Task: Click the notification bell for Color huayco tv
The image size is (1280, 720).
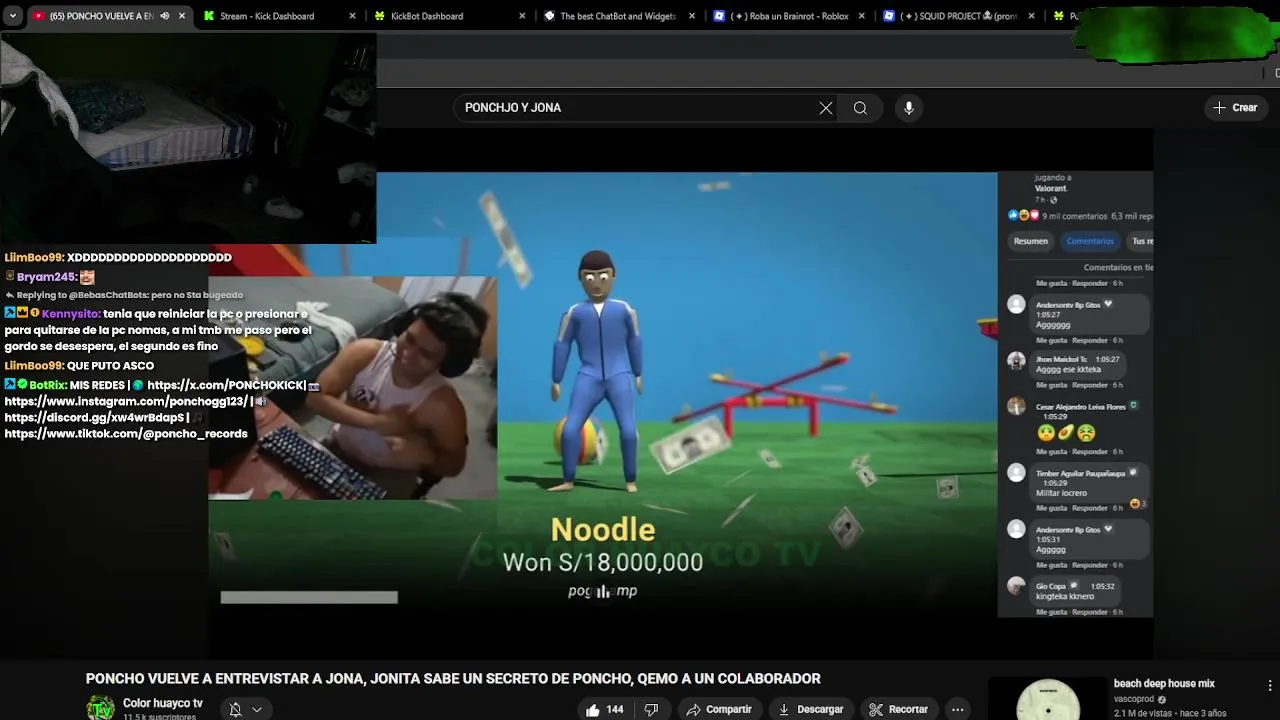Action: tap(235, 710)
